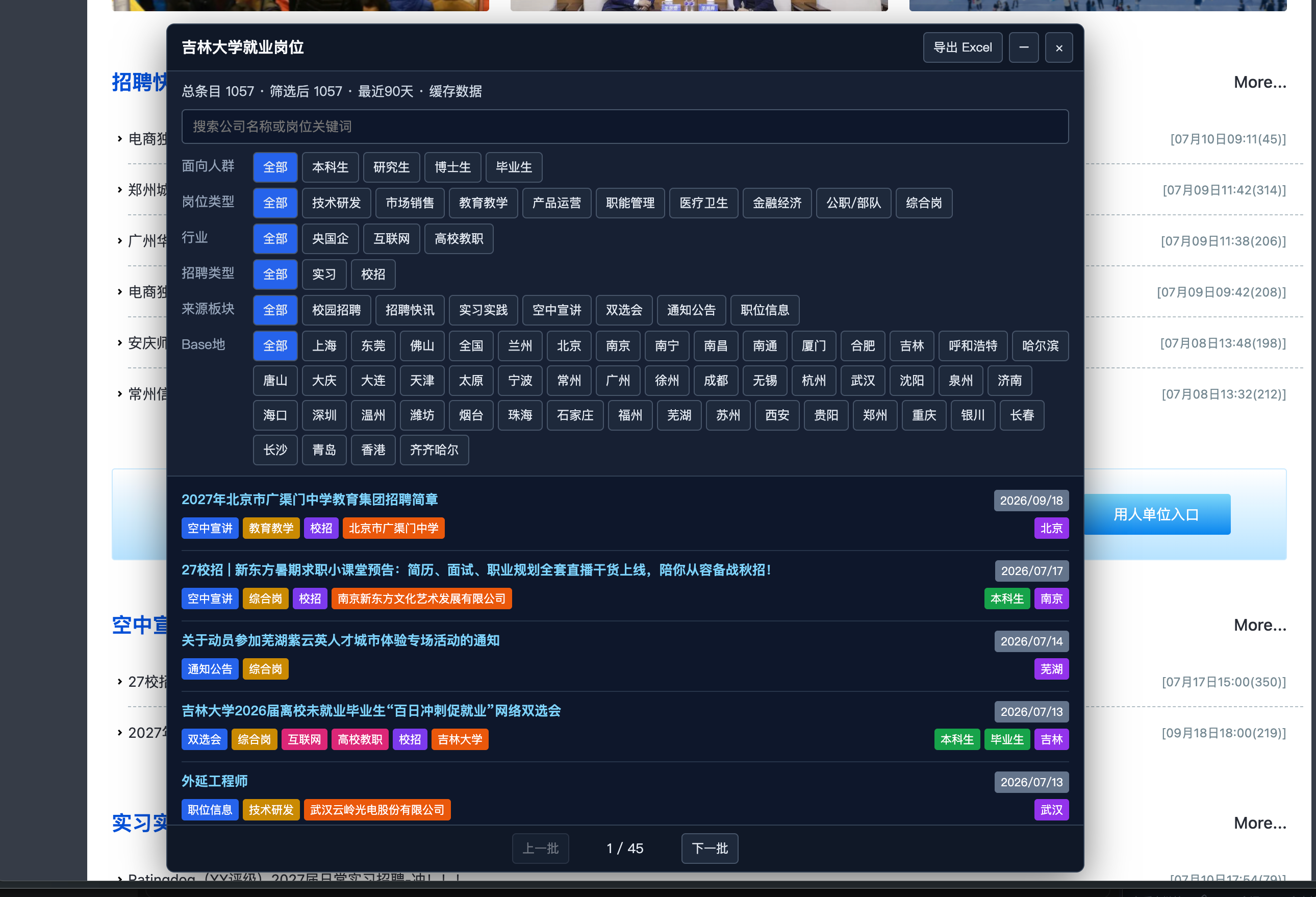Choose 北京 as the Base location
This screenshot has height=897, width=1316.
(x=569, y=345)
